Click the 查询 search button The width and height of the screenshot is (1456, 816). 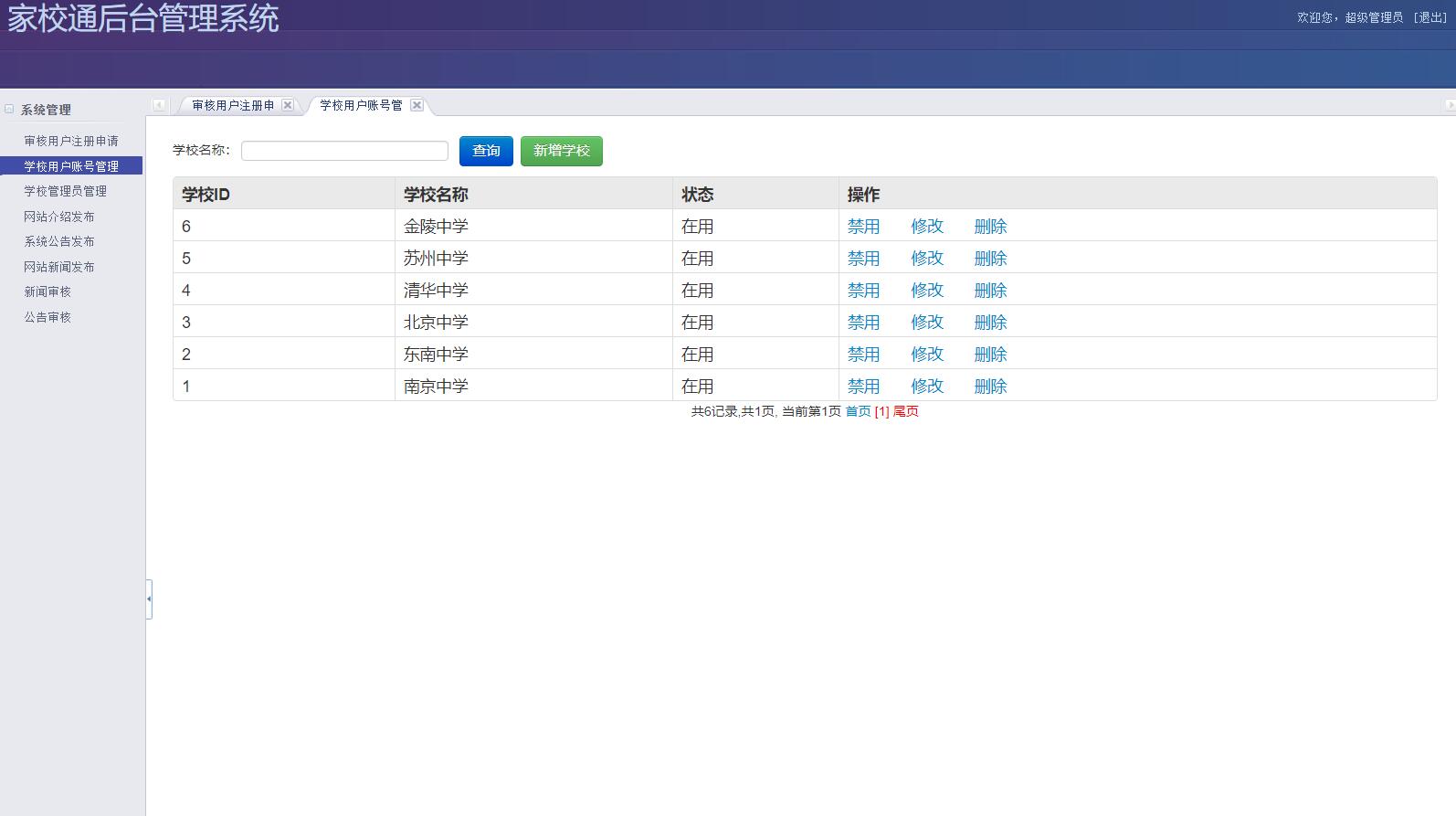[486, 151]
